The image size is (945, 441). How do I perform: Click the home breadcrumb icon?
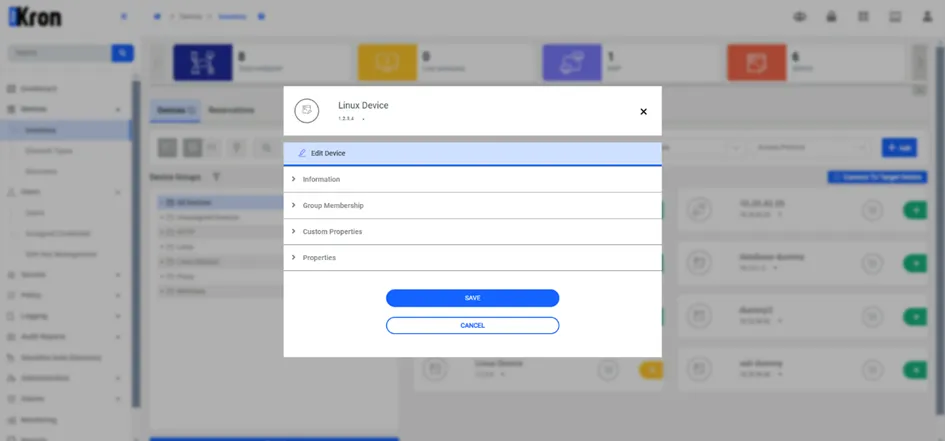157,17
